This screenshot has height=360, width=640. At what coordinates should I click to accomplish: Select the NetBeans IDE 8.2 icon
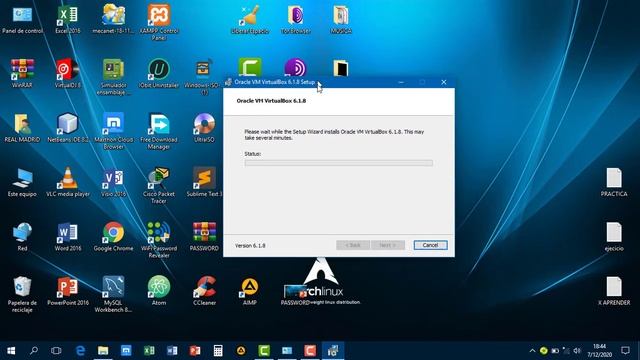coord(68,128)
